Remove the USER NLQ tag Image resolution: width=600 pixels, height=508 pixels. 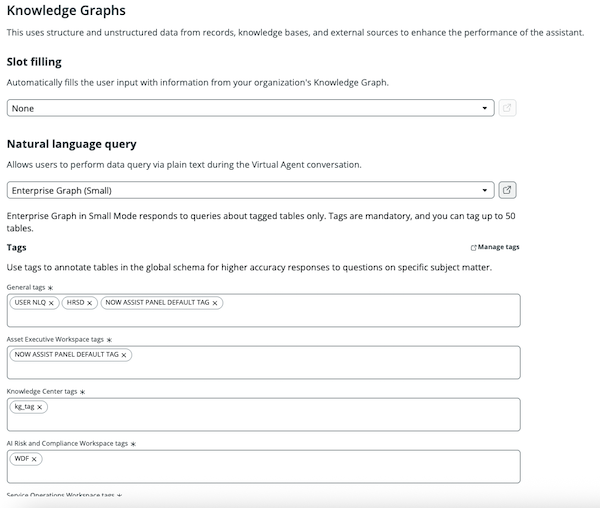point(51,303)
